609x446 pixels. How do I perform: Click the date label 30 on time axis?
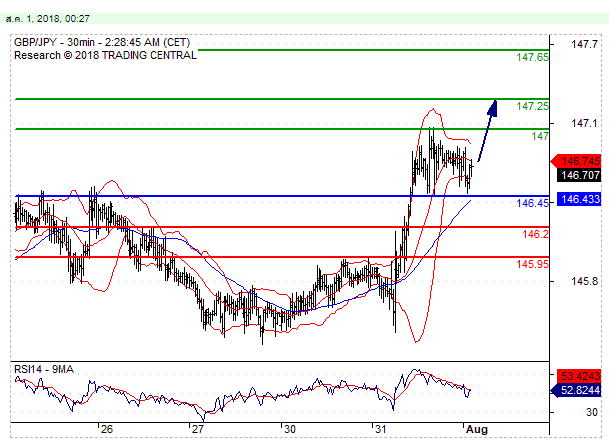[289, 429]
